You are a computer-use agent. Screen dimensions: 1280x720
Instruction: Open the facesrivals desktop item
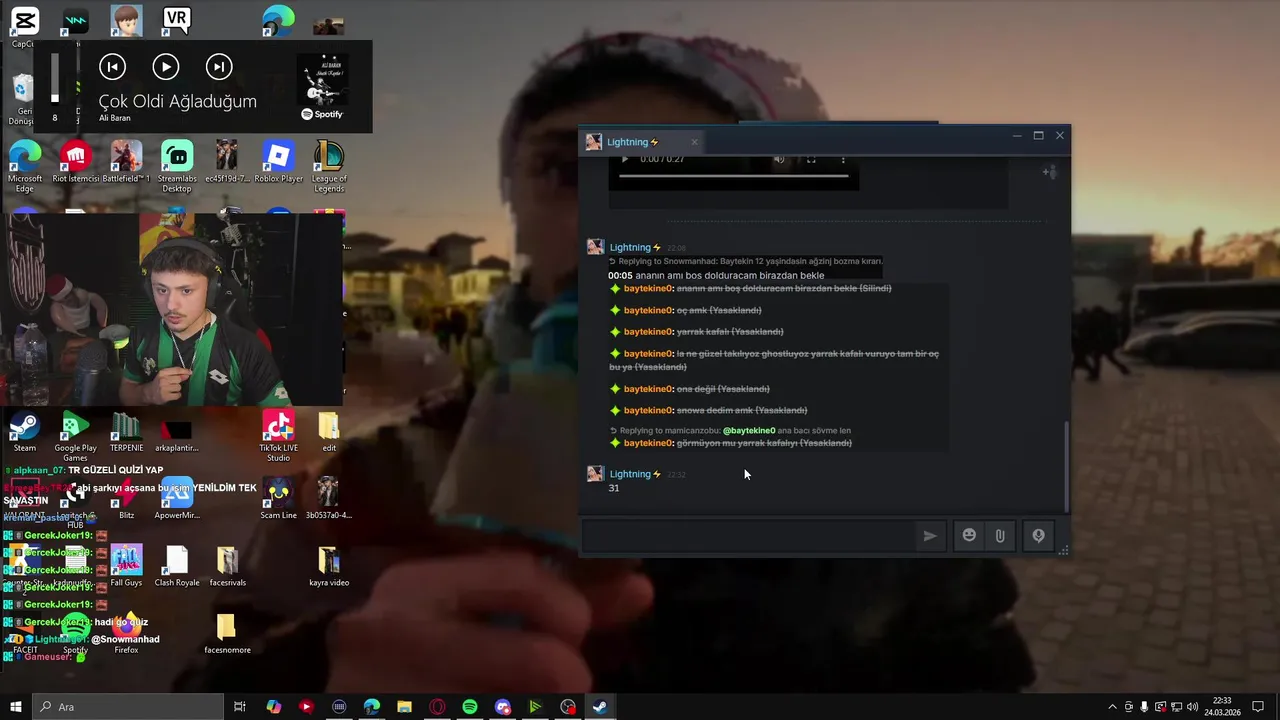click(227, 566)
